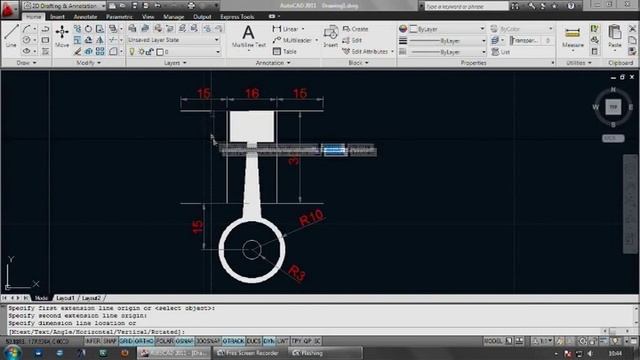Viewport: 640px width, 360px height.
Task: Activate the Move tool
Action: coord(62,36)
